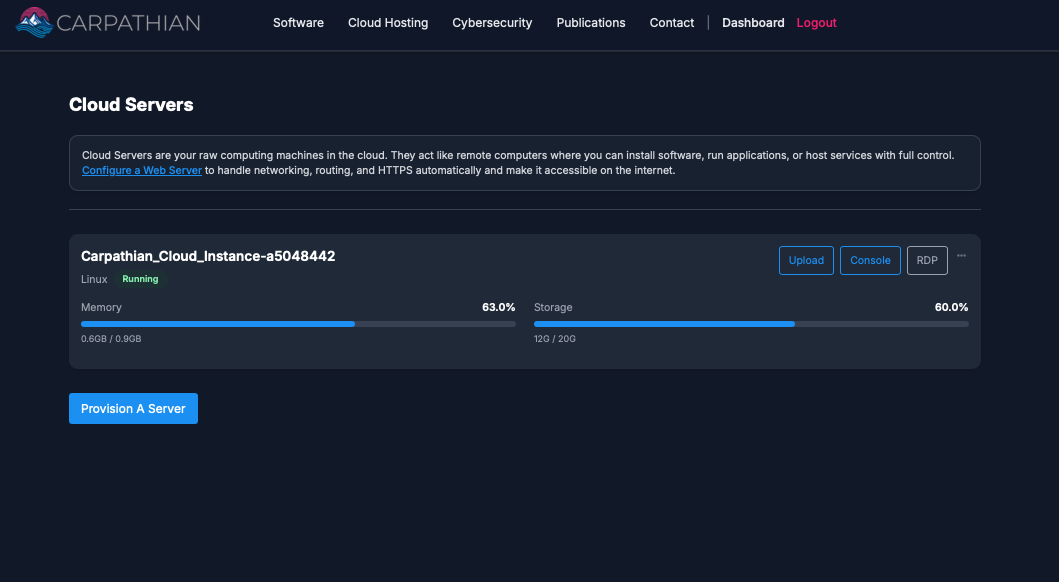Click the Running status badge
The image size is (1059, 582).
pyautogui.click(x=140, y=279)
